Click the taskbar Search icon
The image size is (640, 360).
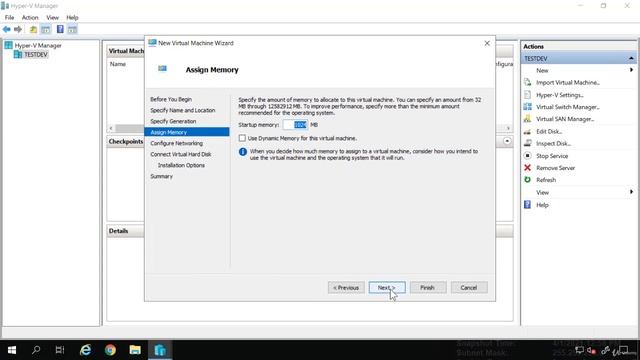coord(36,350)
